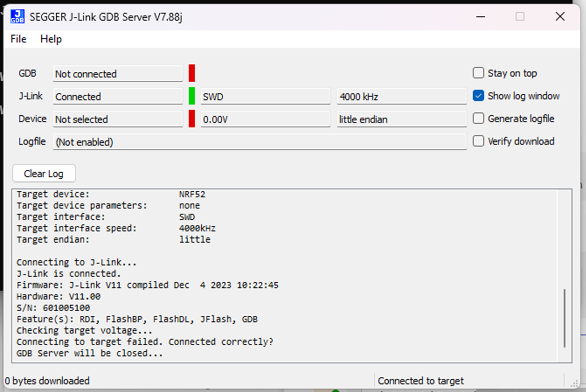The height and width of the screenshot is (392, 586).
Task: Minimize the GDB Server window
Action: (x=481, y=17)
